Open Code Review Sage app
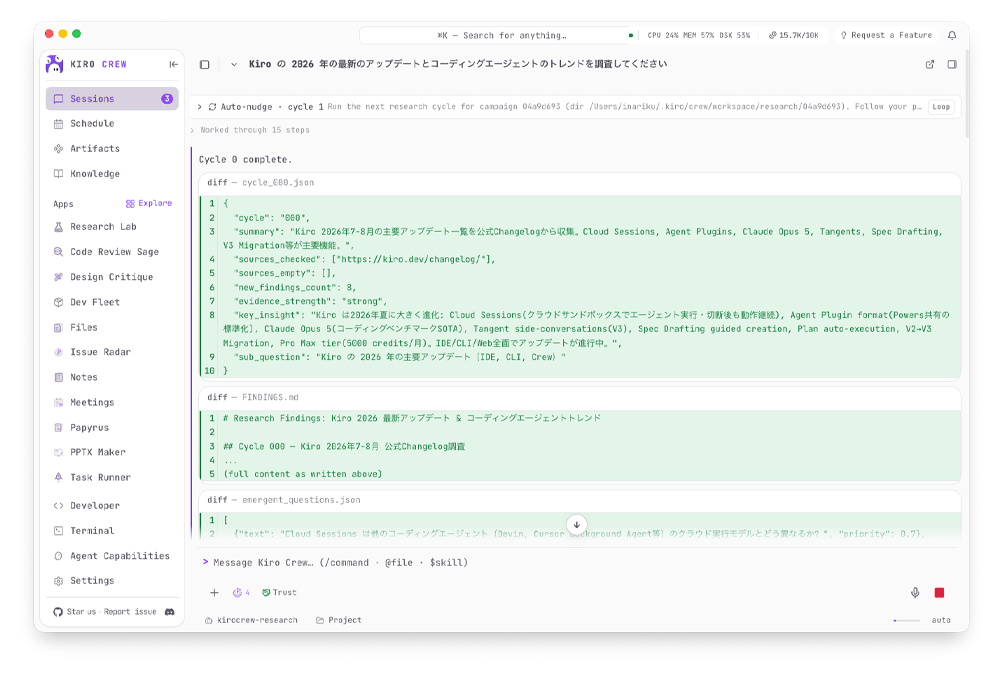1000x676 pixels. [x=112, y=252]
